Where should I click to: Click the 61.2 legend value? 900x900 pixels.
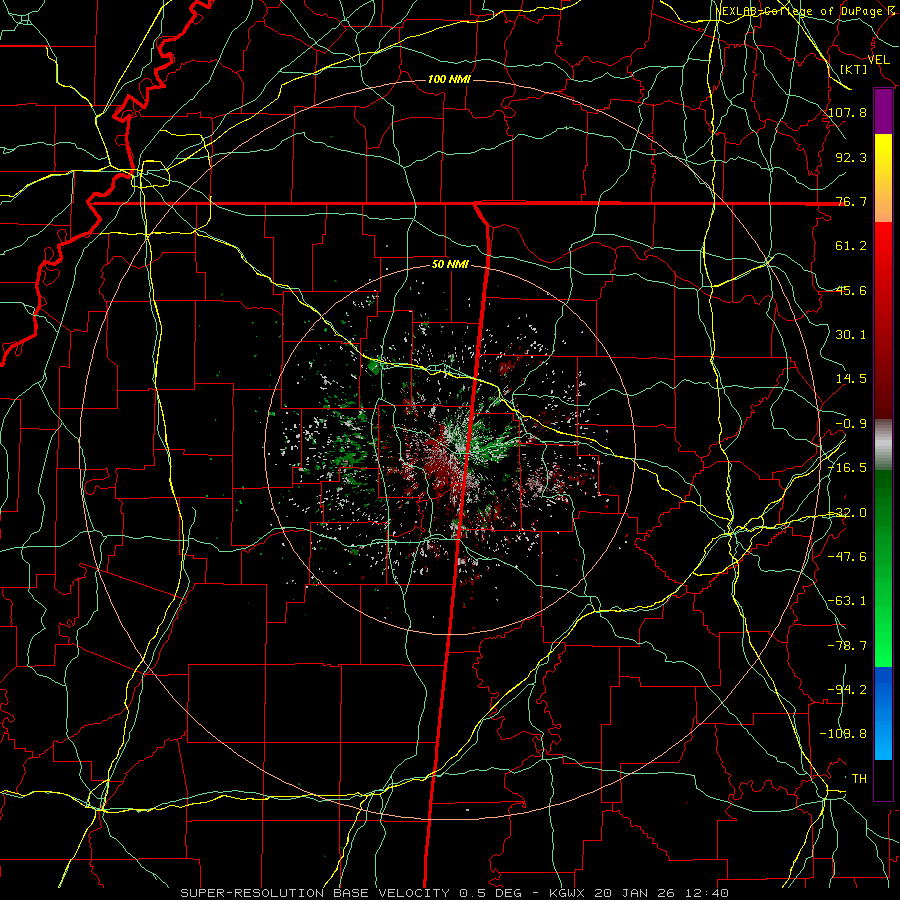coord(851,246)
